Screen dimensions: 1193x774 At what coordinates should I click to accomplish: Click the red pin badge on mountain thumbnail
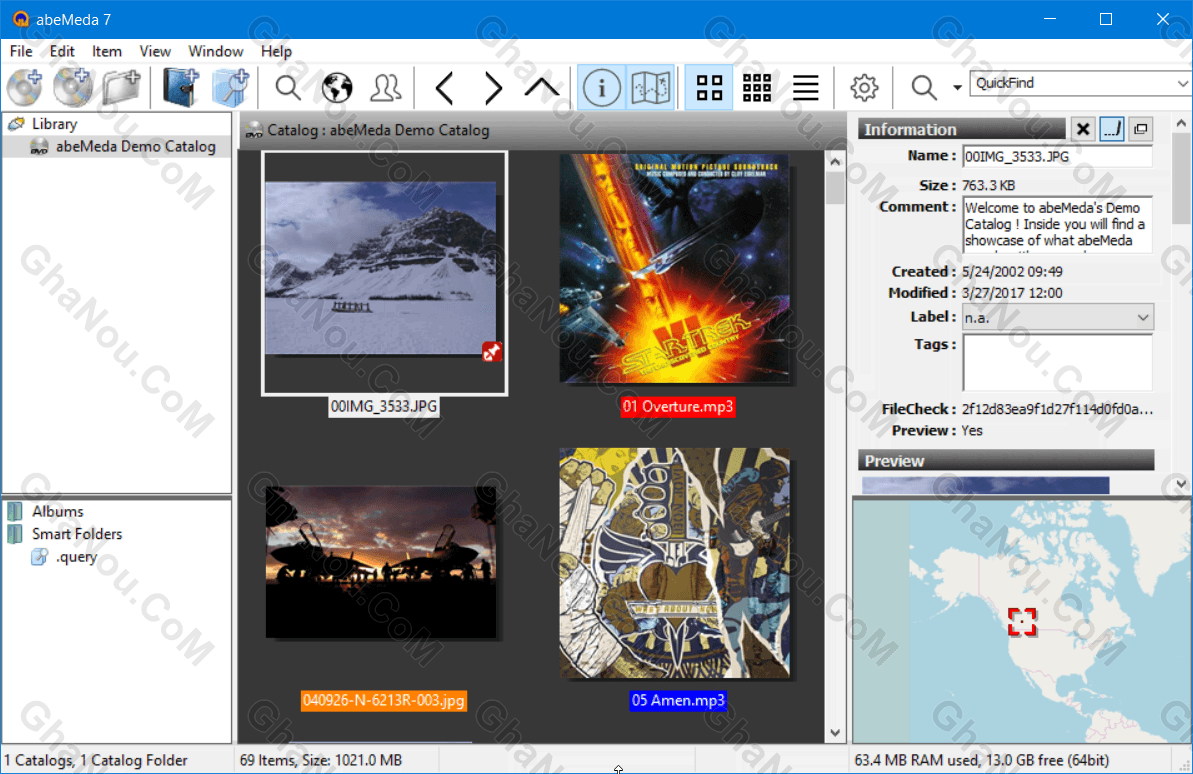492,352
